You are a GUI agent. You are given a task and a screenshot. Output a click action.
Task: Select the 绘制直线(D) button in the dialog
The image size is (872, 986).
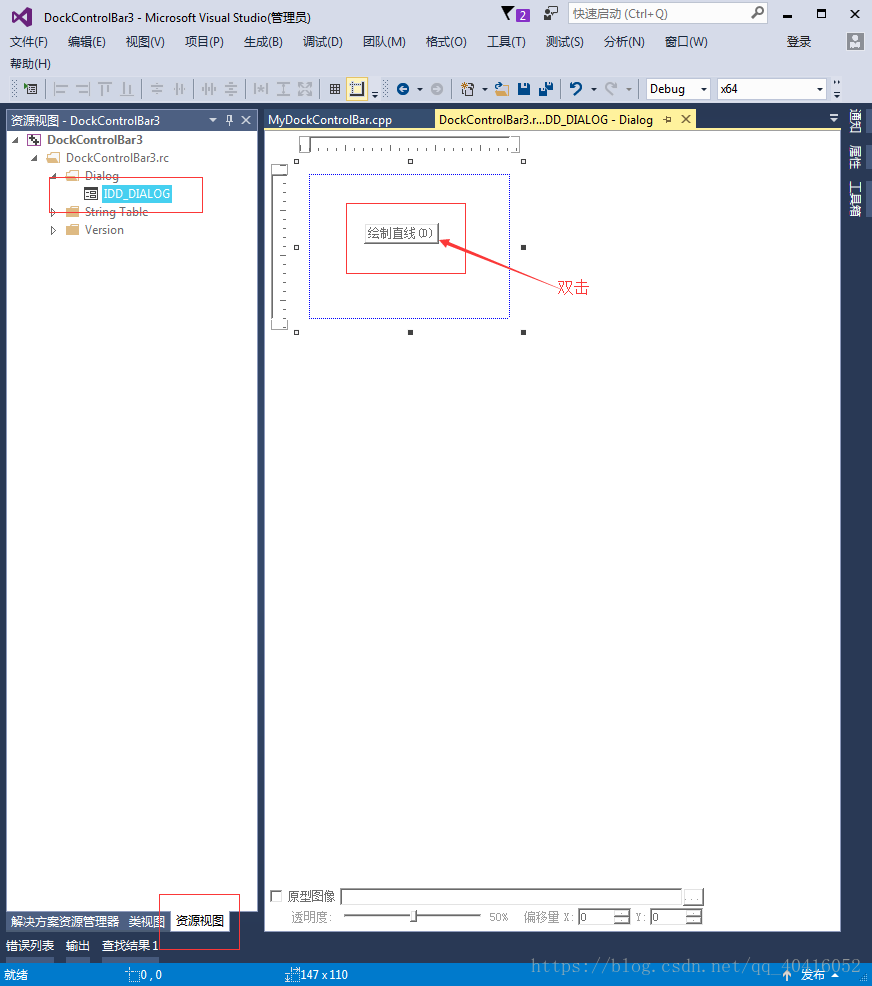[401, 233]
